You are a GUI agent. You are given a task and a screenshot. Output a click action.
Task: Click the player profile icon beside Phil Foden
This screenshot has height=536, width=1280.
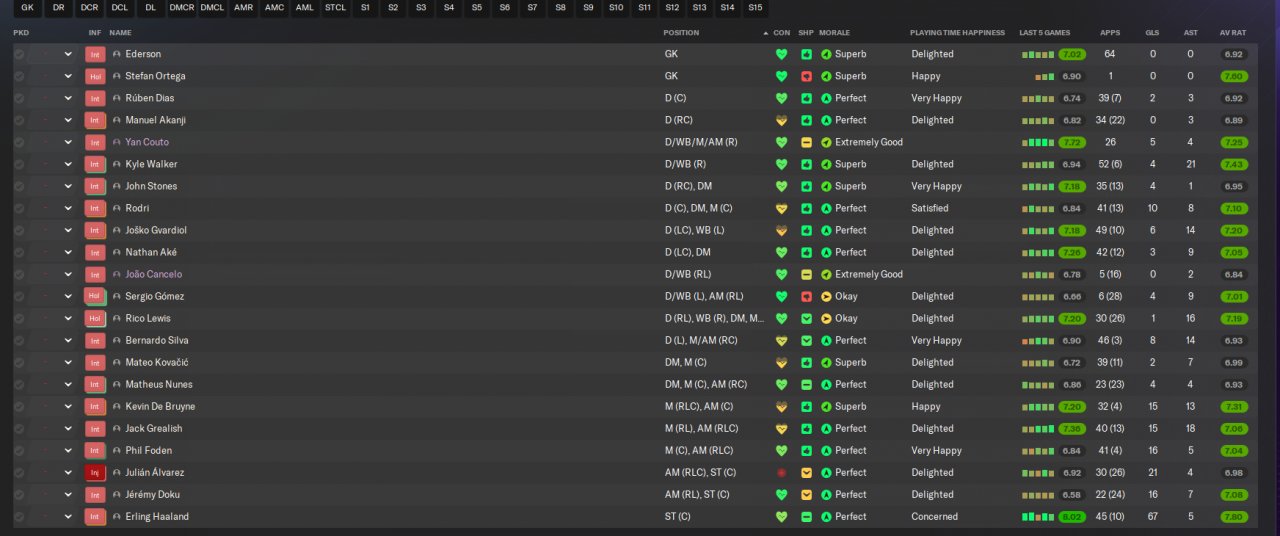(116, 450)
